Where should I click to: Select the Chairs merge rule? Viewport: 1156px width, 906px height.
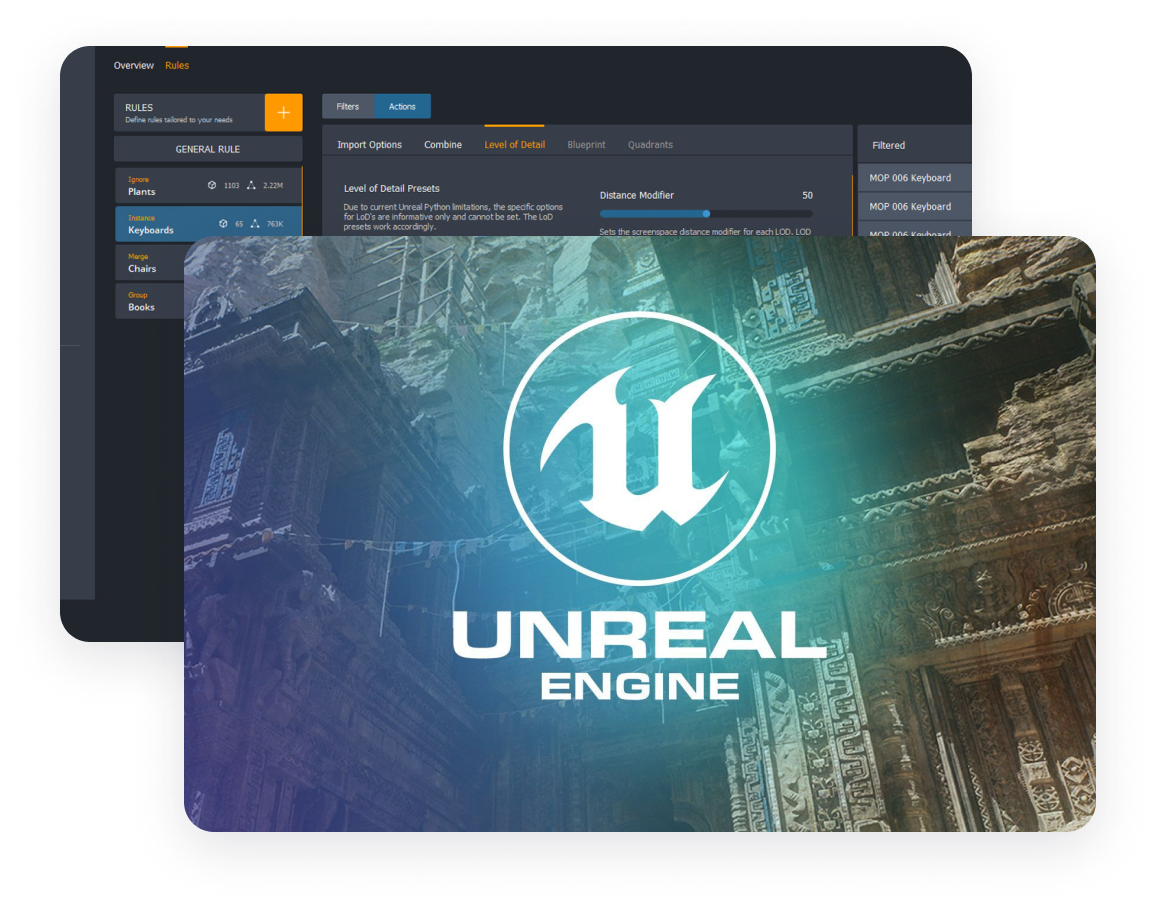[x=150, y=262]
